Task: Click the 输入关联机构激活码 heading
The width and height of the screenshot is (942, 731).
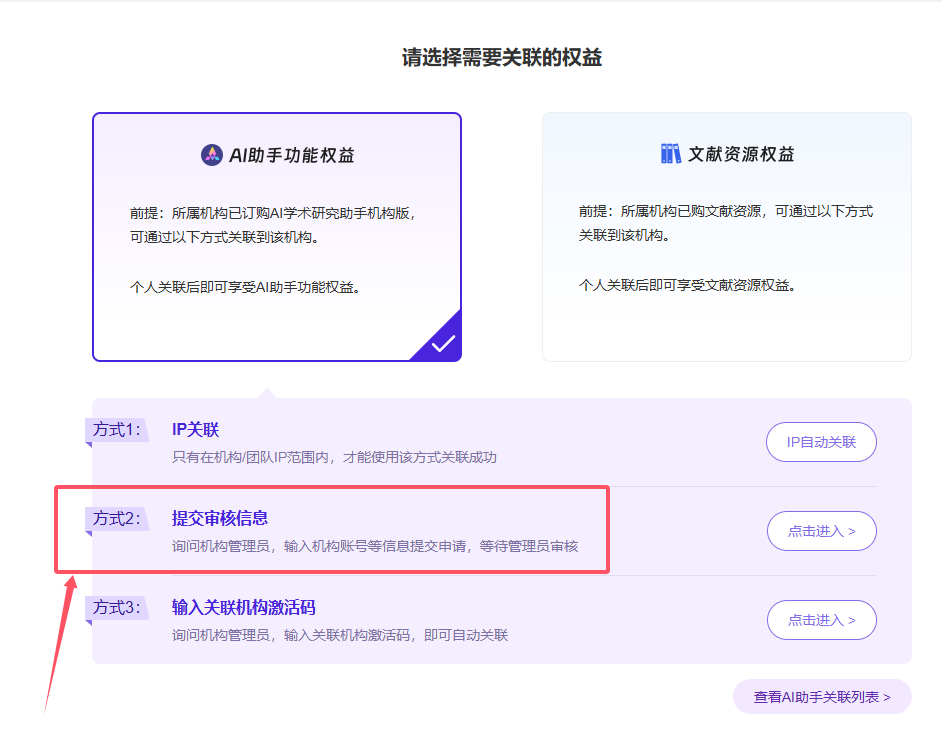Action: pyautogui.click(x=244, y=607)
